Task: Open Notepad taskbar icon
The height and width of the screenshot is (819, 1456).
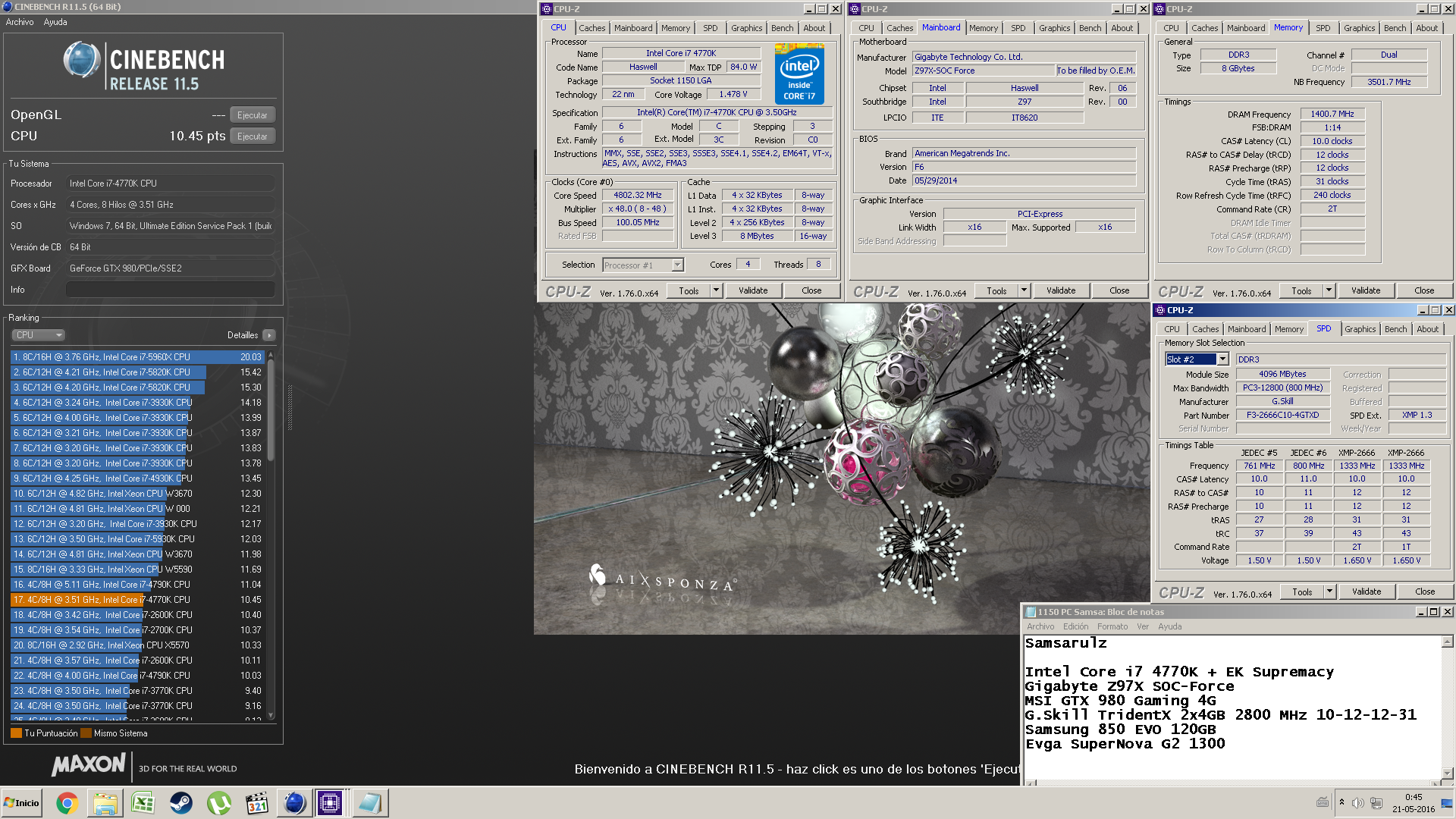Action: click(x=369, y=803)
